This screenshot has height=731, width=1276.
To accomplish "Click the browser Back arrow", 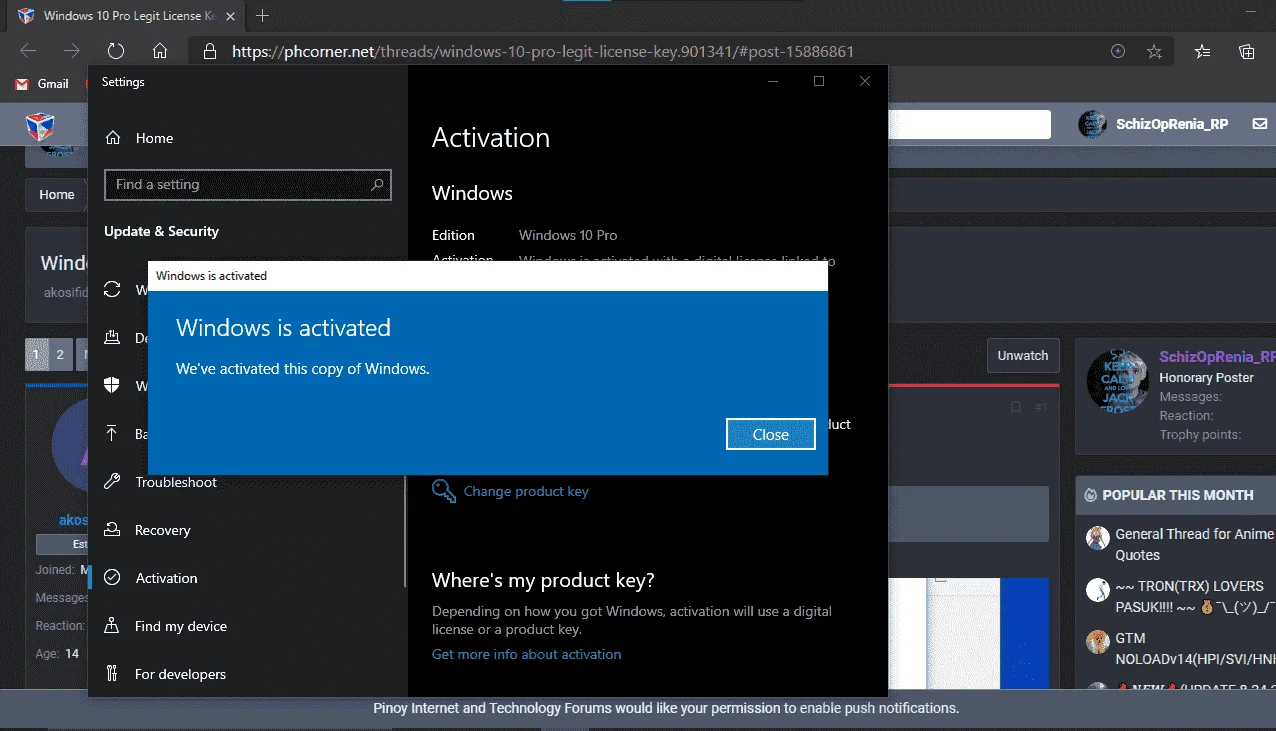I will [28, 51].
